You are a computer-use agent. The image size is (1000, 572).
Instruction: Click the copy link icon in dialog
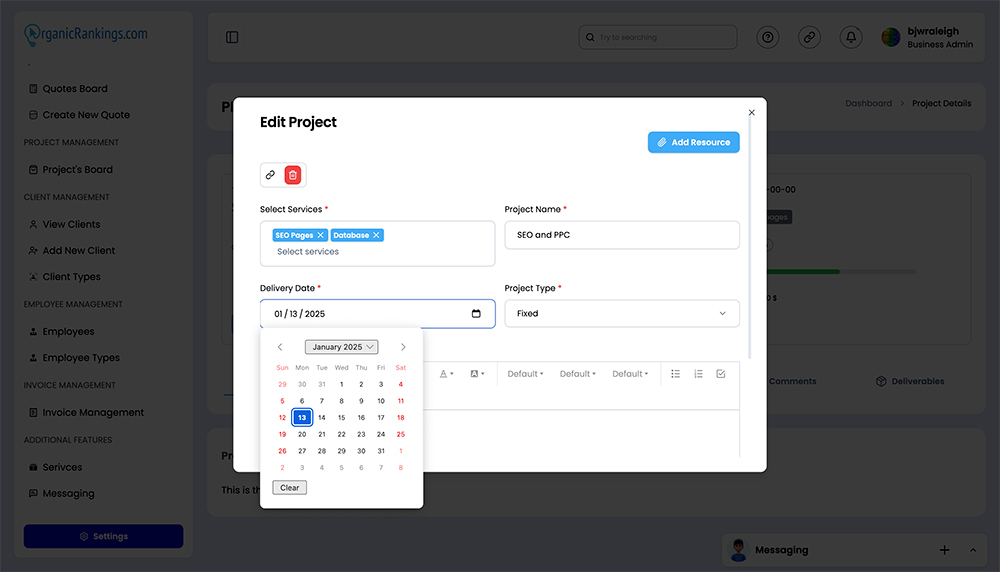pos(270,175)
